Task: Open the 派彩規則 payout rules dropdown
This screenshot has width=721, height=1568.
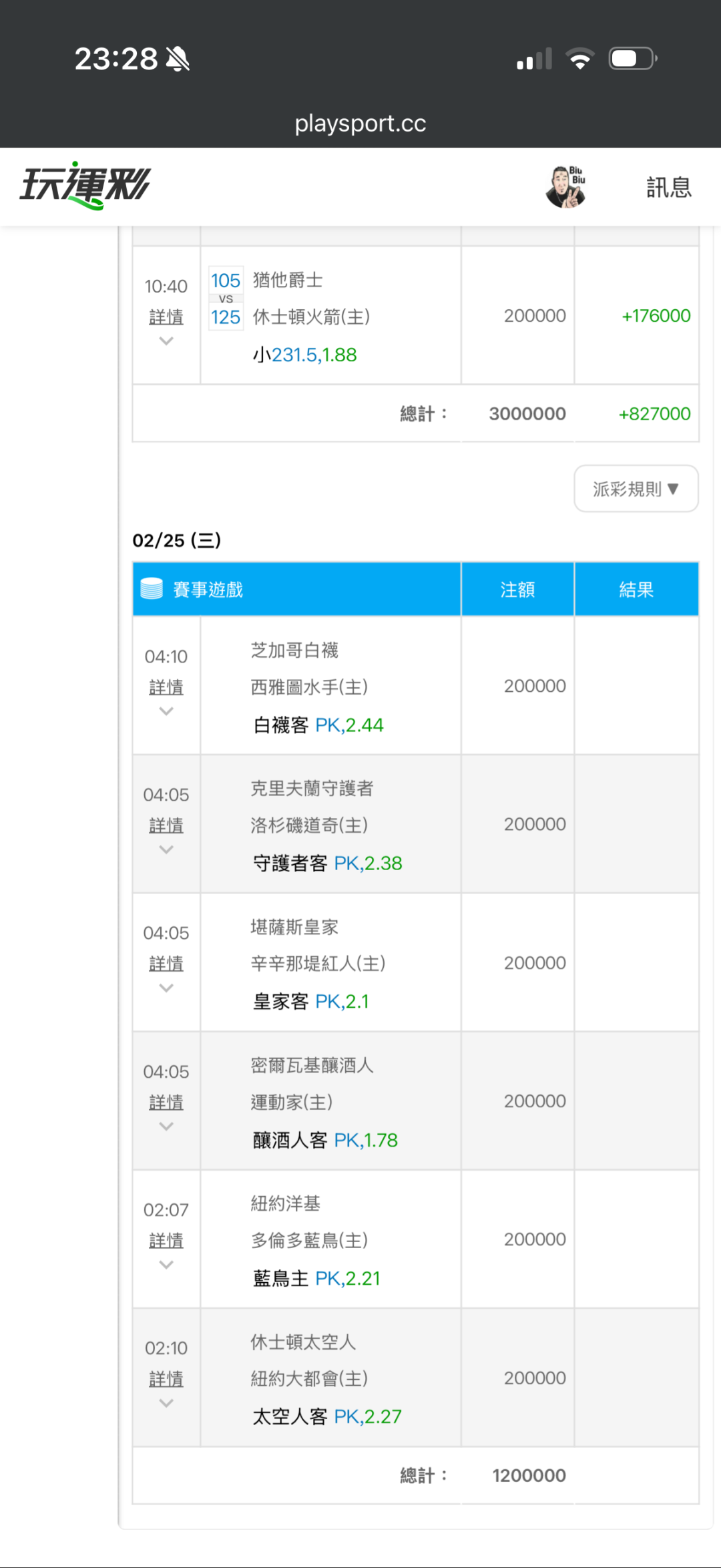Action: [636, 489]
